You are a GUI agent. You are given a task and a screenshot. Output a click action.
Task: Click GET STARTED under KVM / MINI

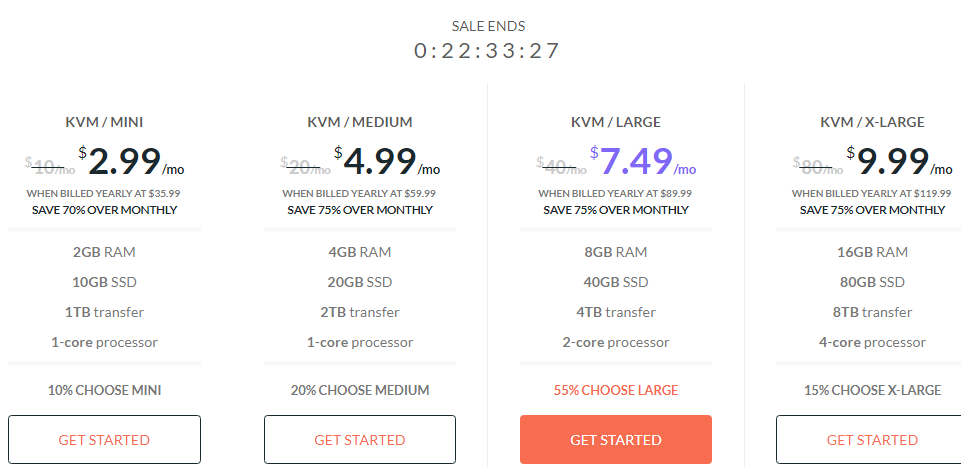104,439
